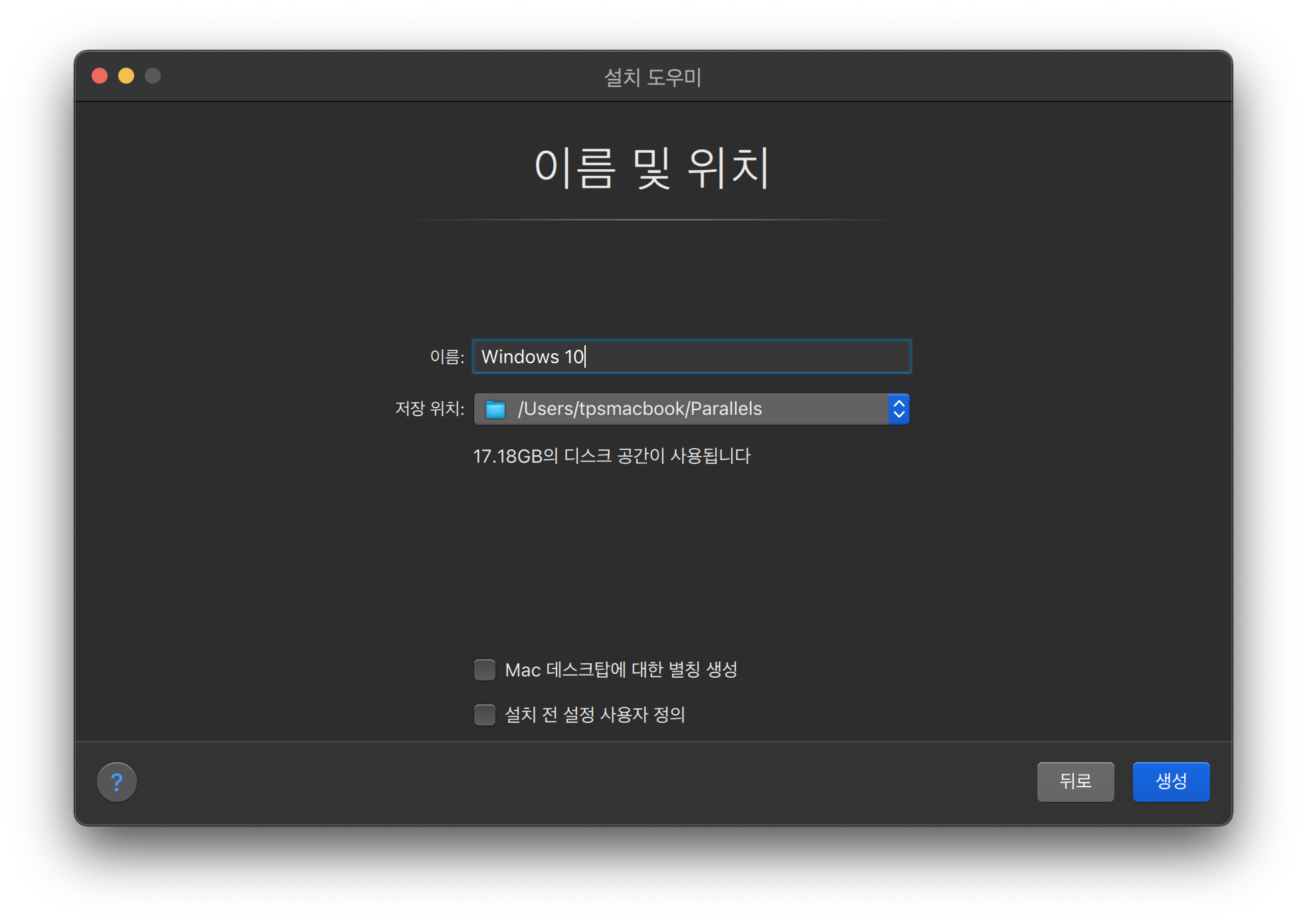Screen dimensions: 1307x924
Task: Enable Mac 데스크탑에 대한 별칭 생성 checkbox
Action: pos(485,670)
